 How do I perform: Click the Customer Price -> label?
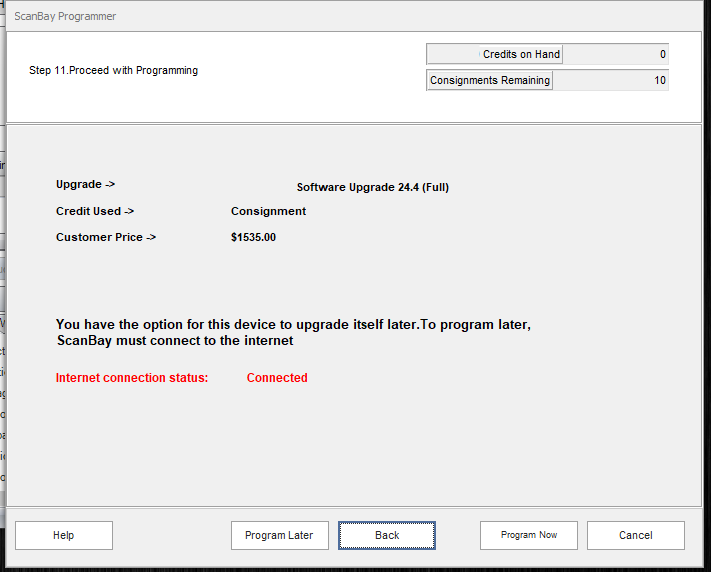click(106, 237)
